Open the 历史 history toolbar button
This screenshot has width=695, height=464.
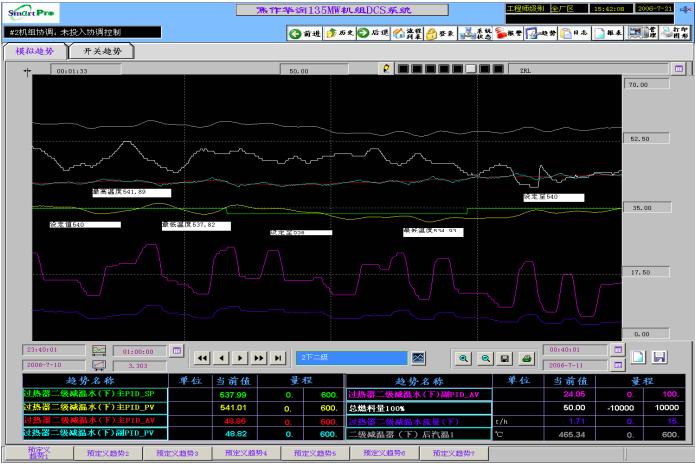(x=339, y=33)
